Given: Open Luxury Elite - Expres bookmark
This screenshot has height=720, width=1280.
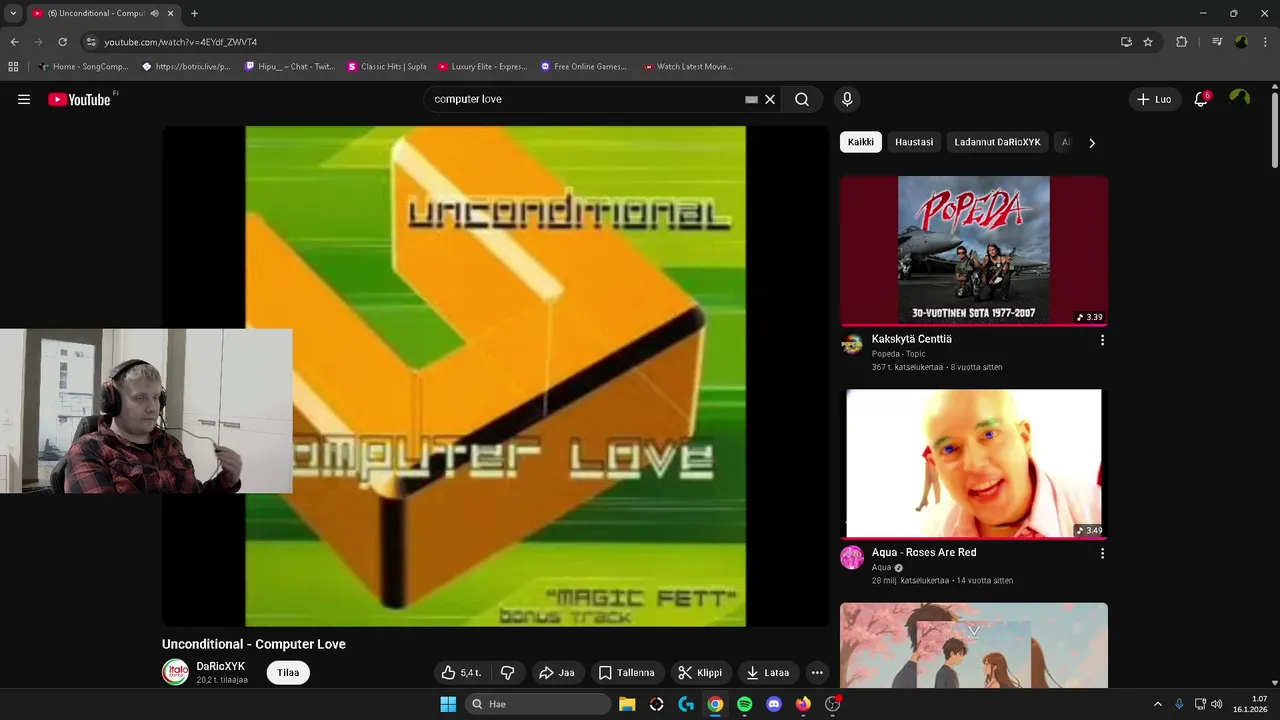Looking at the screenshot, I should [483, 67].
